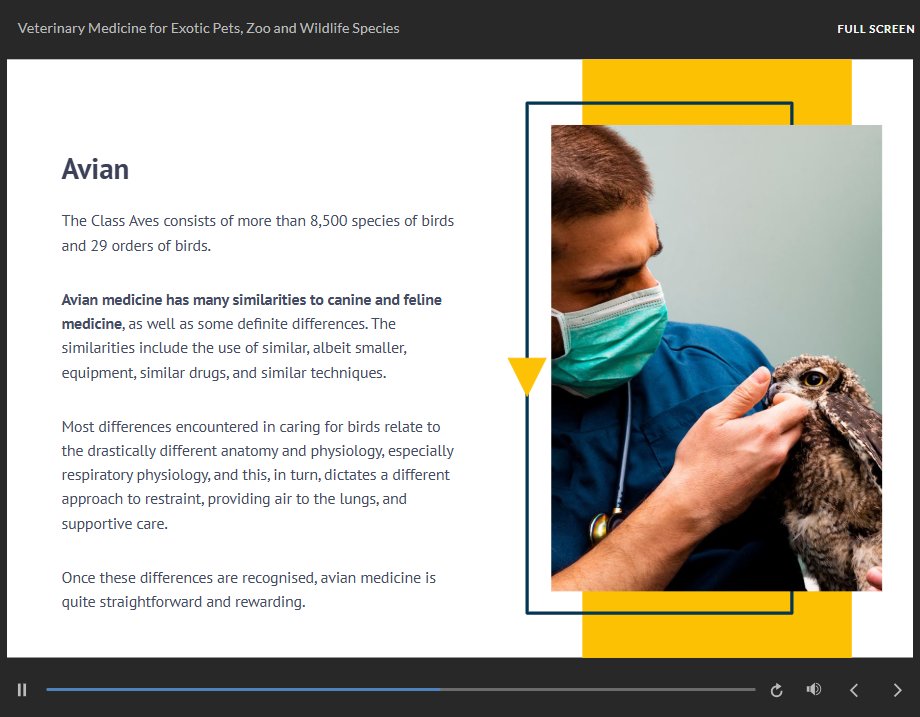920x717 pixels.
Task: Click the paragraph starting with Once these differences
Action: coord(248,590)
